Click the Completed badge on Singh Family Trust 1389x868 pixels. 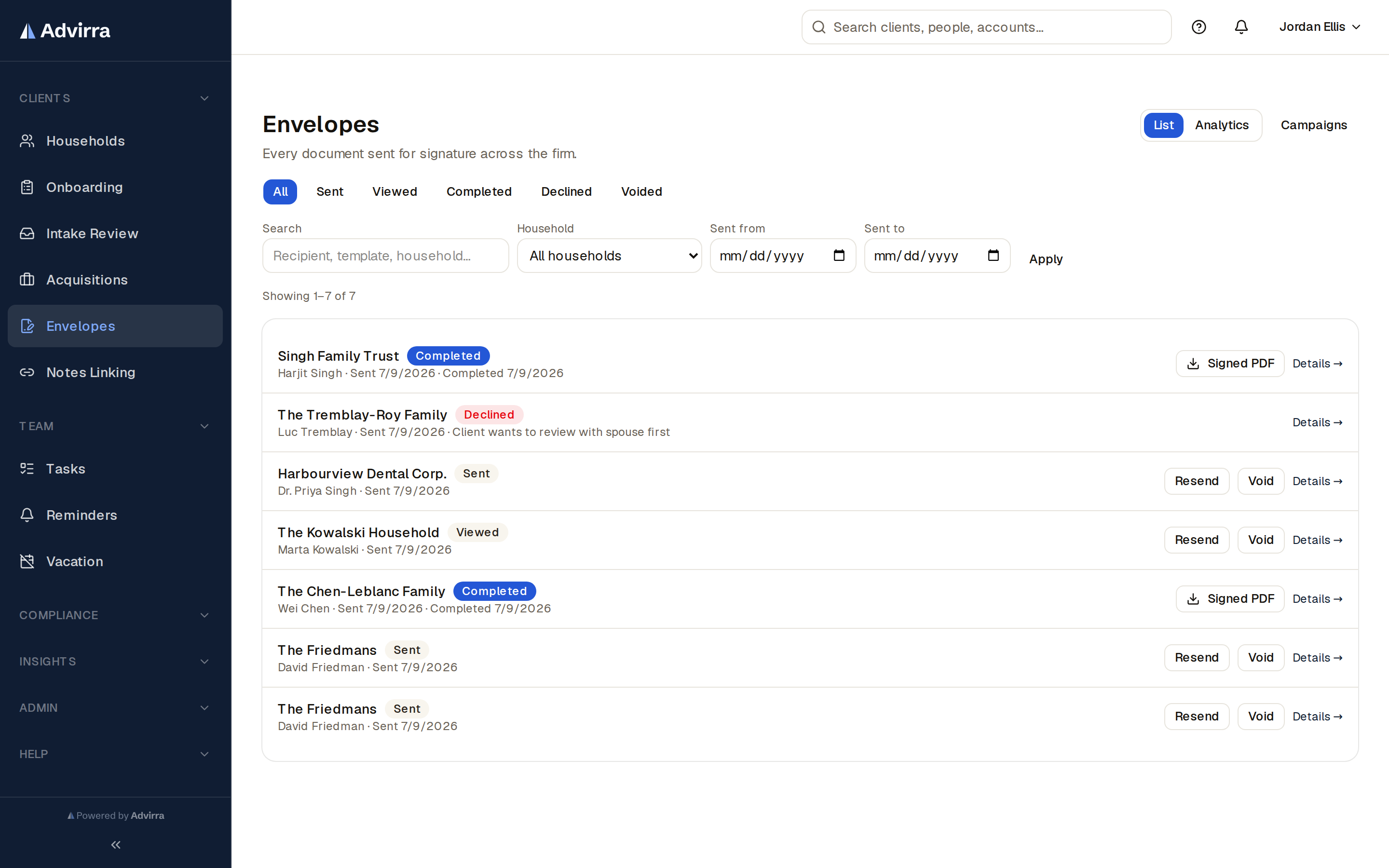coord(448,356)
